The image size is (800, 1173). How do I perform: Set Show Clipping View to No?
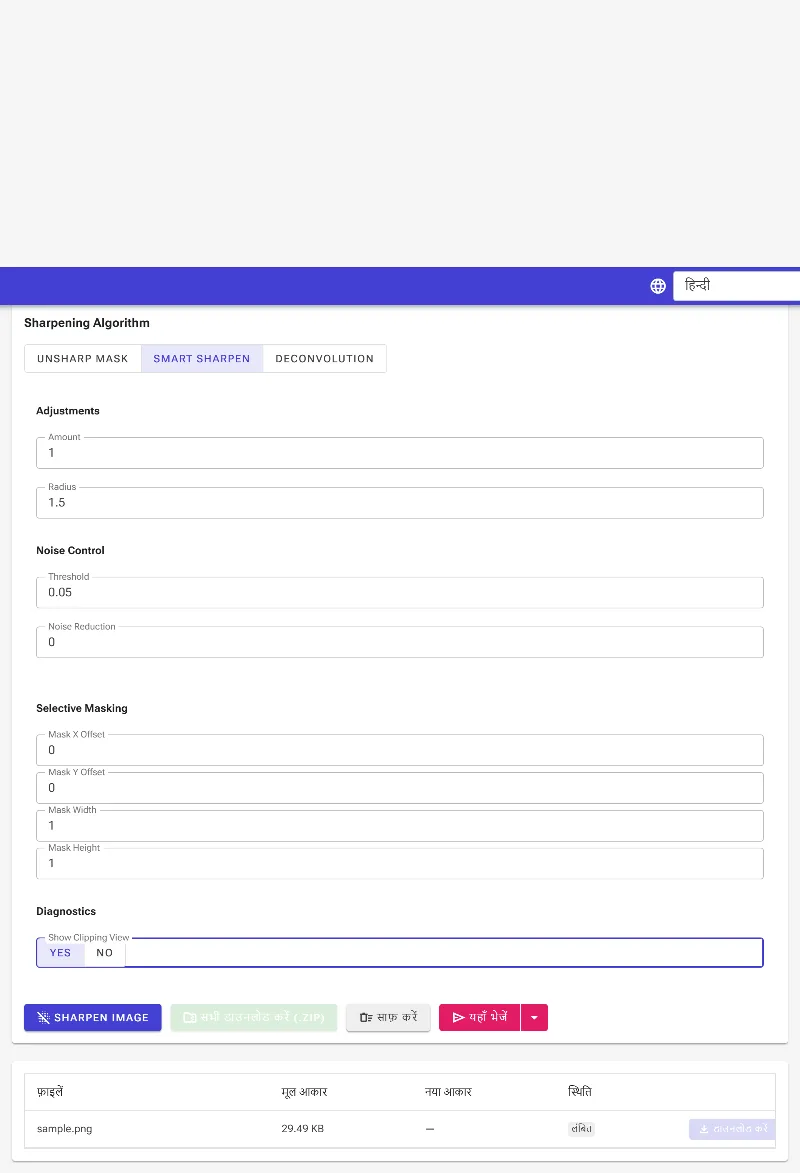pos(105,953)
